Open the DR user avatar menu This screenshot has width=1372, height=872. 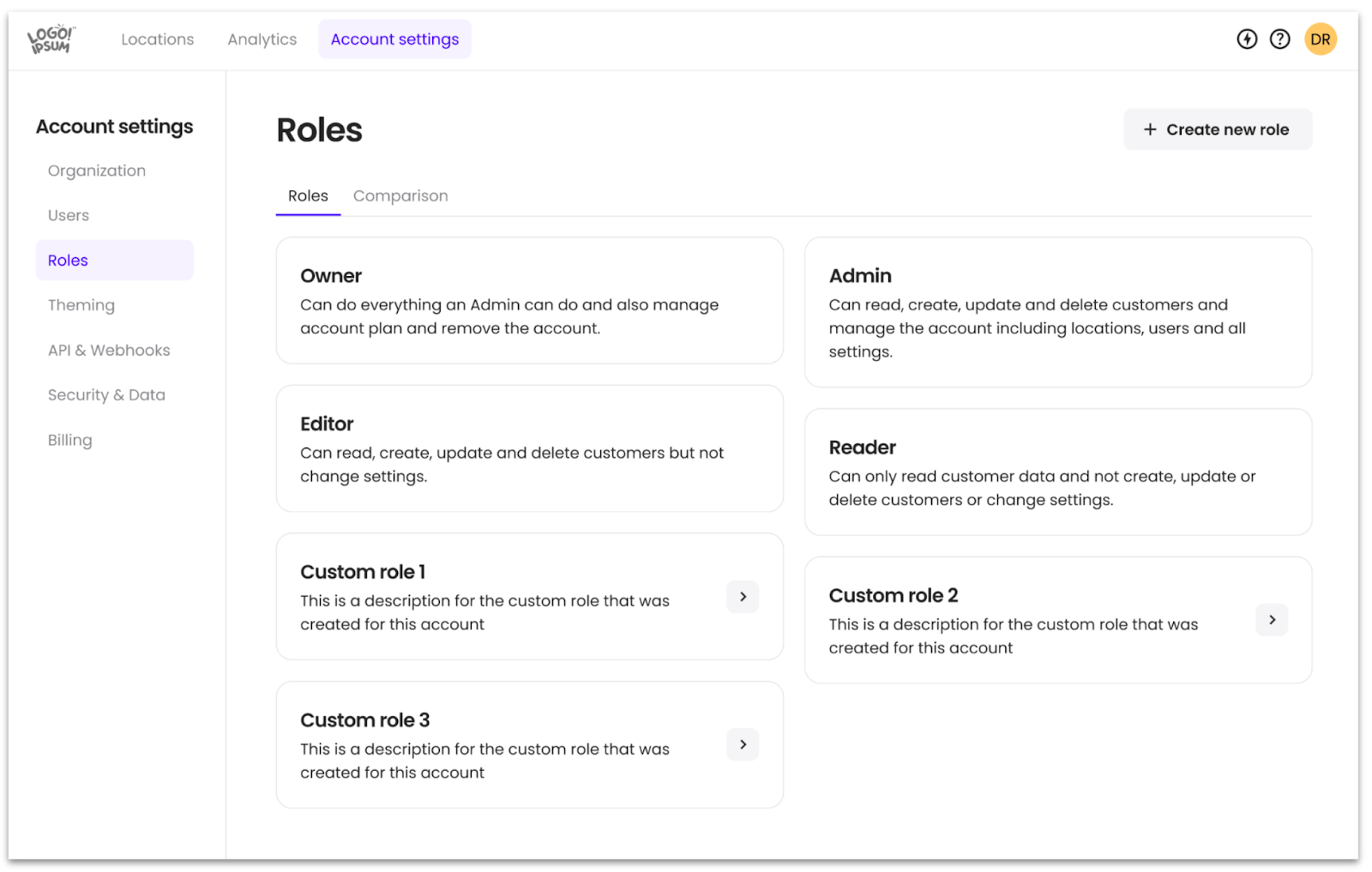(x=1320, y=39)
